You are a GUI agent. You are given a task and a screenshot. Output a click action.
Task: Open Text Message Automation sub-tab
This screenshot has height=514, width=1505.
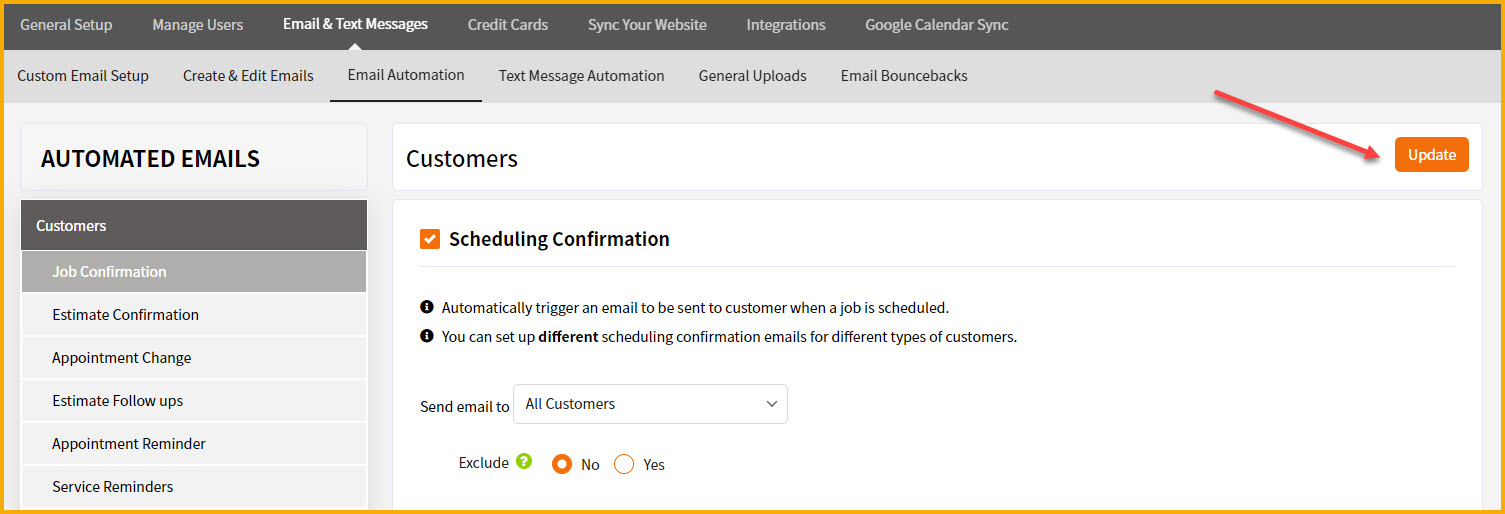pyautogui.click(x=581, y=76)
